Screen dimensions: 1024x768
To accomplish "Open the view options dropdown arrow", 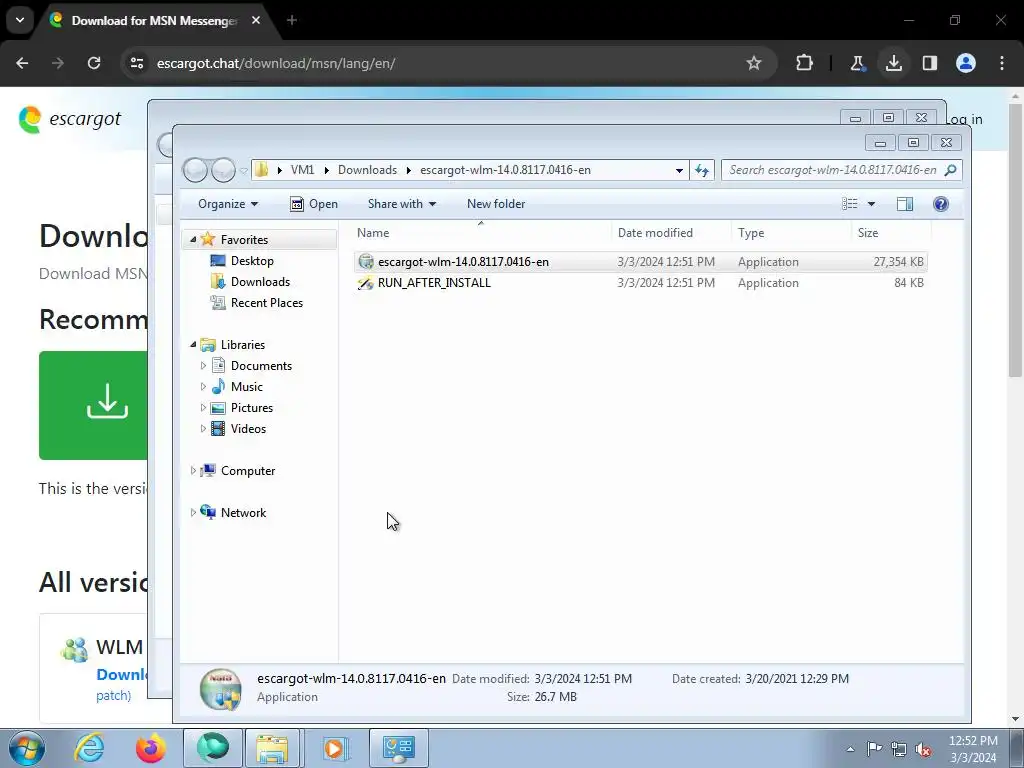I will click(871, 204).
